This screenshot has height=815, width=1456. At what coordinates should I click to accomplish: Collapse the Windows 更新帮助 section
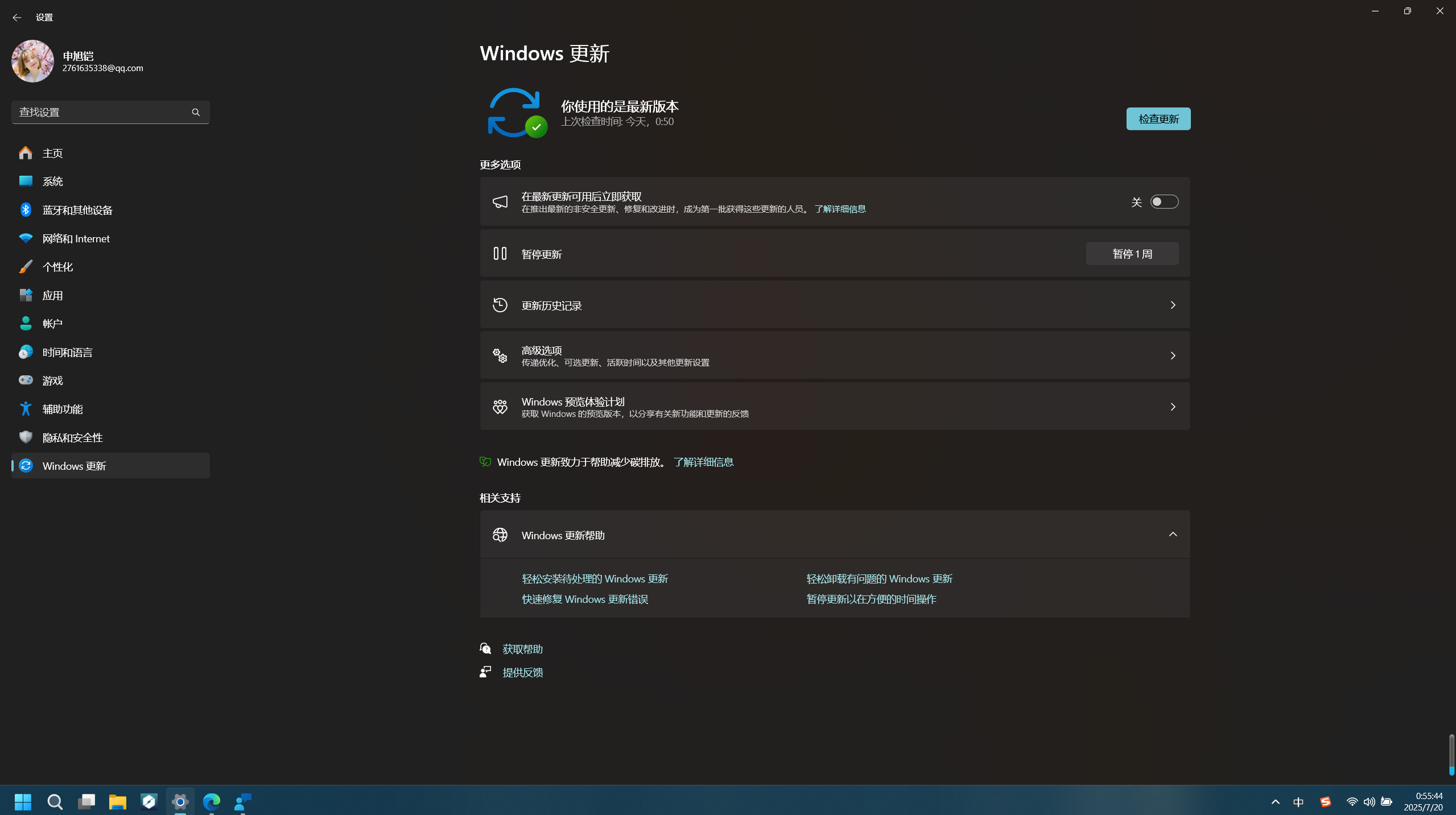[1173, 535]
